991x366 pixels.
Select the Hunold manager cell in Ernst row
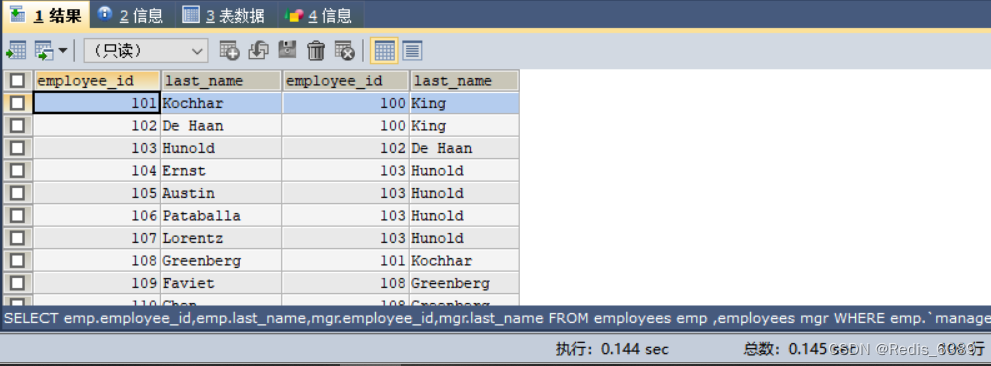(x=464, y=171)
